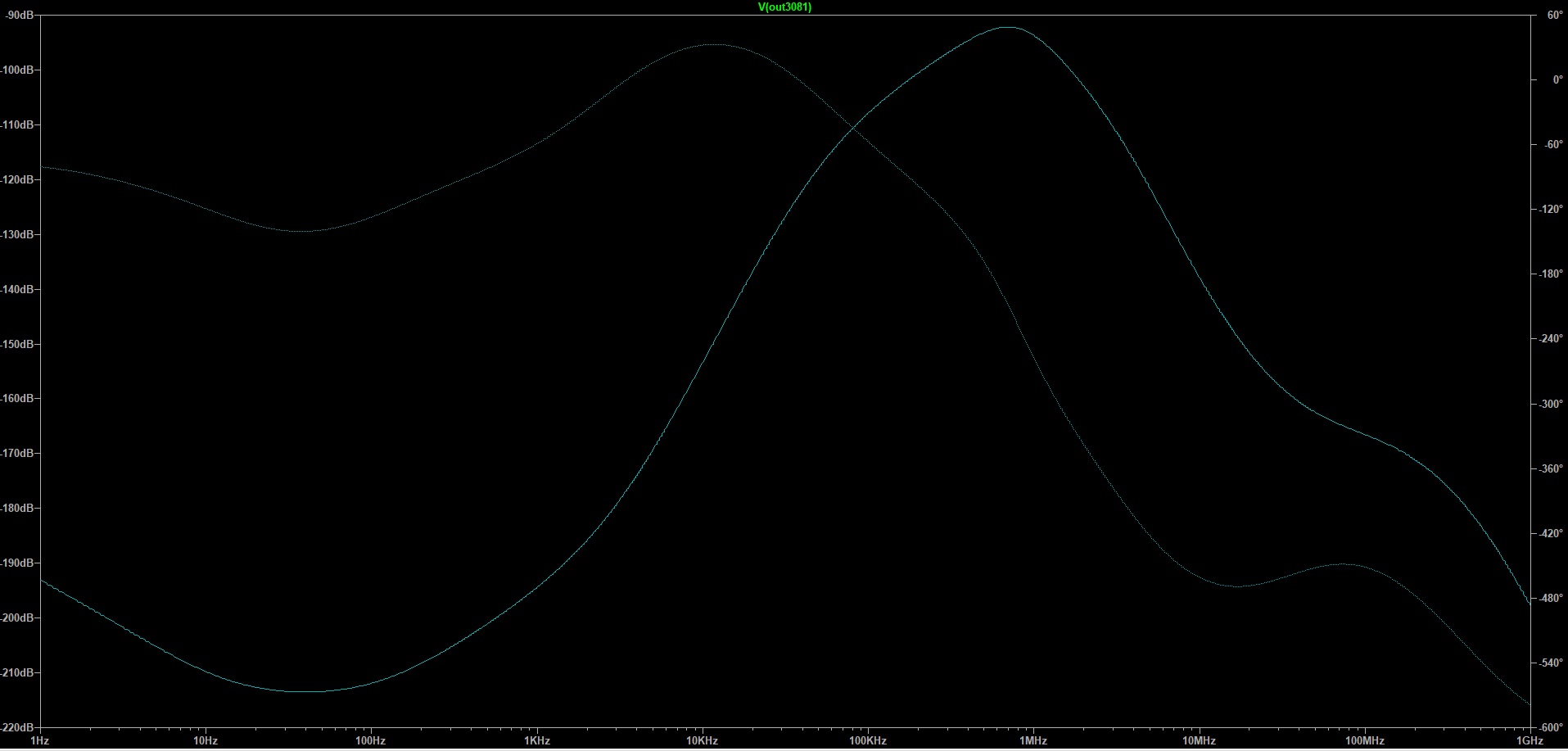Click the -180° phase axis label
This screenshot has height=751, width=1568.
pyautogui.click(x=1551, y=274)
